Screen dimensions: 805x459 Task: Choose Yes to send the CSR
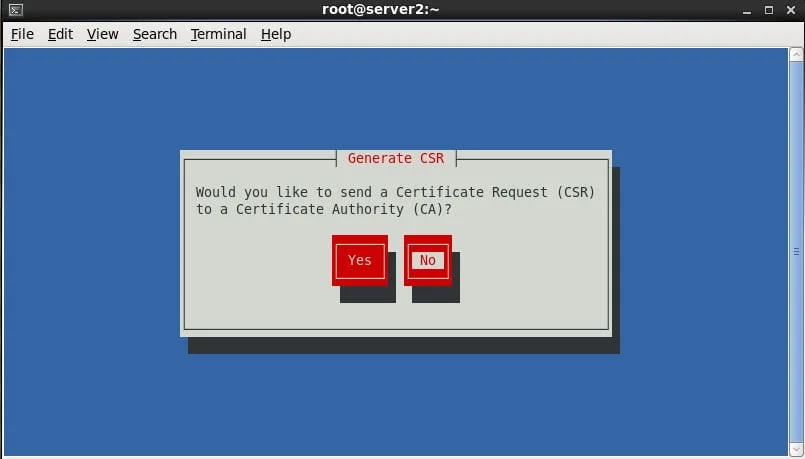[x=359, y=260]
